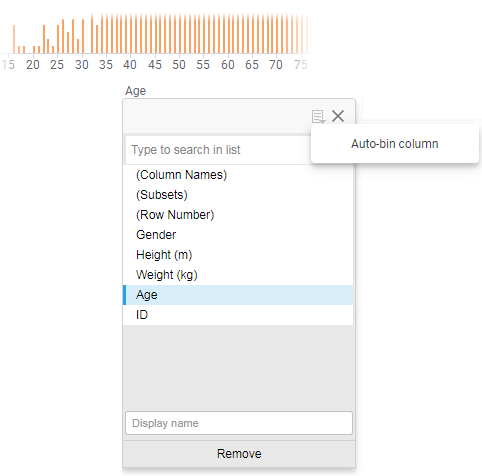Viewport: 482px width, 476px height.
Task: Click the axis tick label 20
Action: [33, 65]
